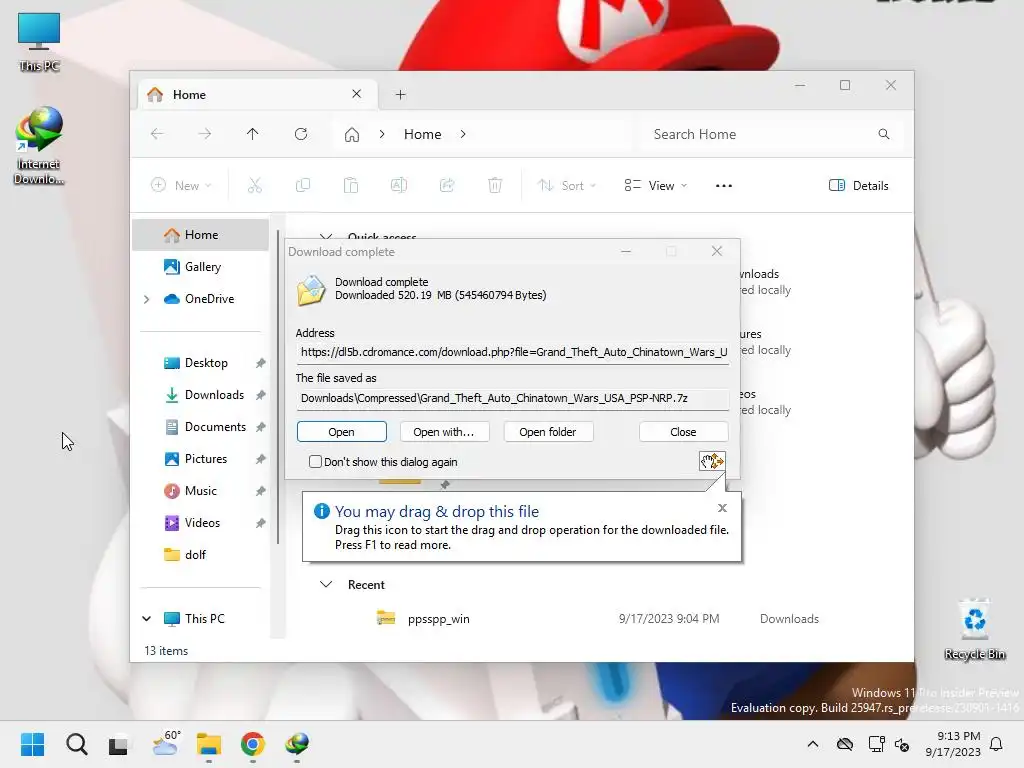The width and height of the screenshot is (1024, 768).
Task: Click Internet Download Manager taskbar icon
Action: pos(297,744)
